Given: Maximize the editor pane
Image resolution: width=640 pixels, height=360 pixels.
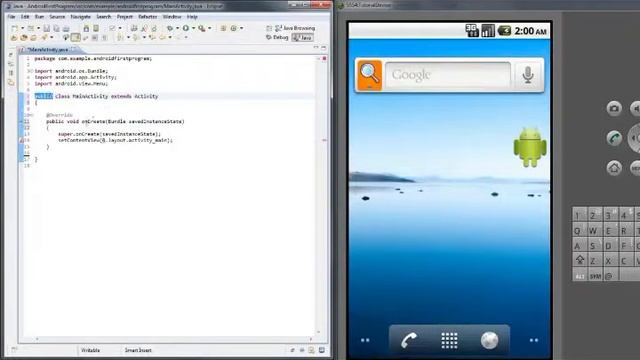Looking at the screenshot, I should click(x=324, y=48).
